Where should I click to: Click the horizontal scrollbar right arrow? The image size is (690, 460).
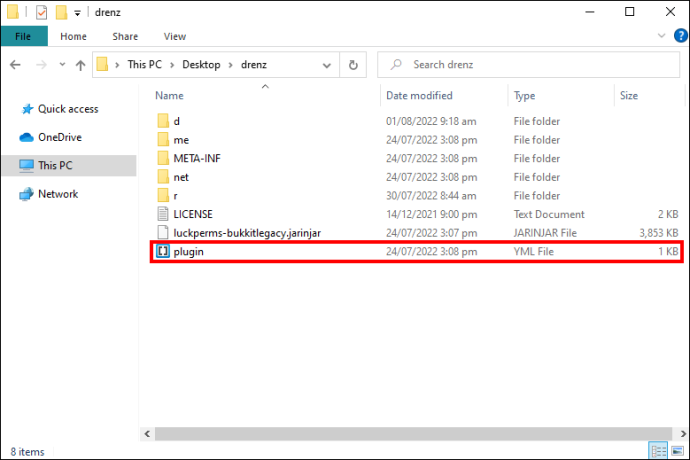pyautogui.click(x=682, y=434)
